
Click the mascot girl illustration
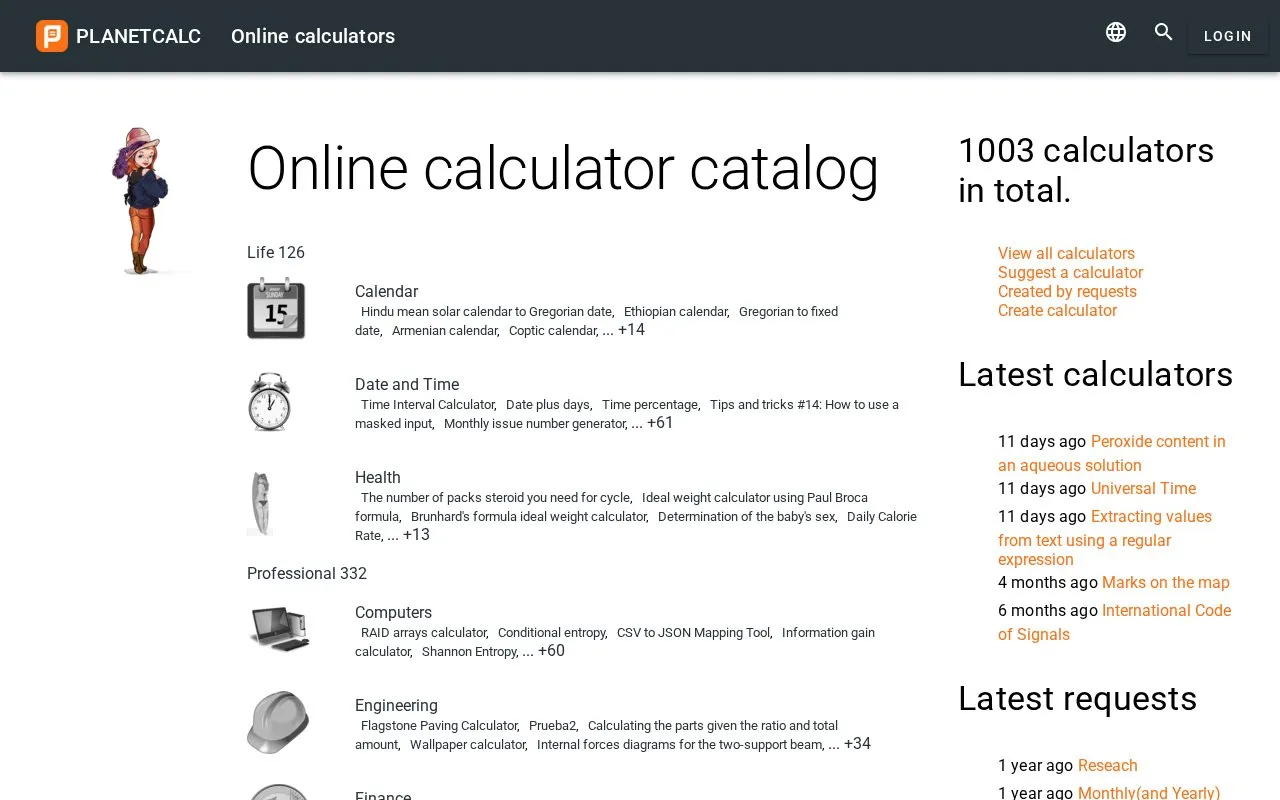click(140, 201)
